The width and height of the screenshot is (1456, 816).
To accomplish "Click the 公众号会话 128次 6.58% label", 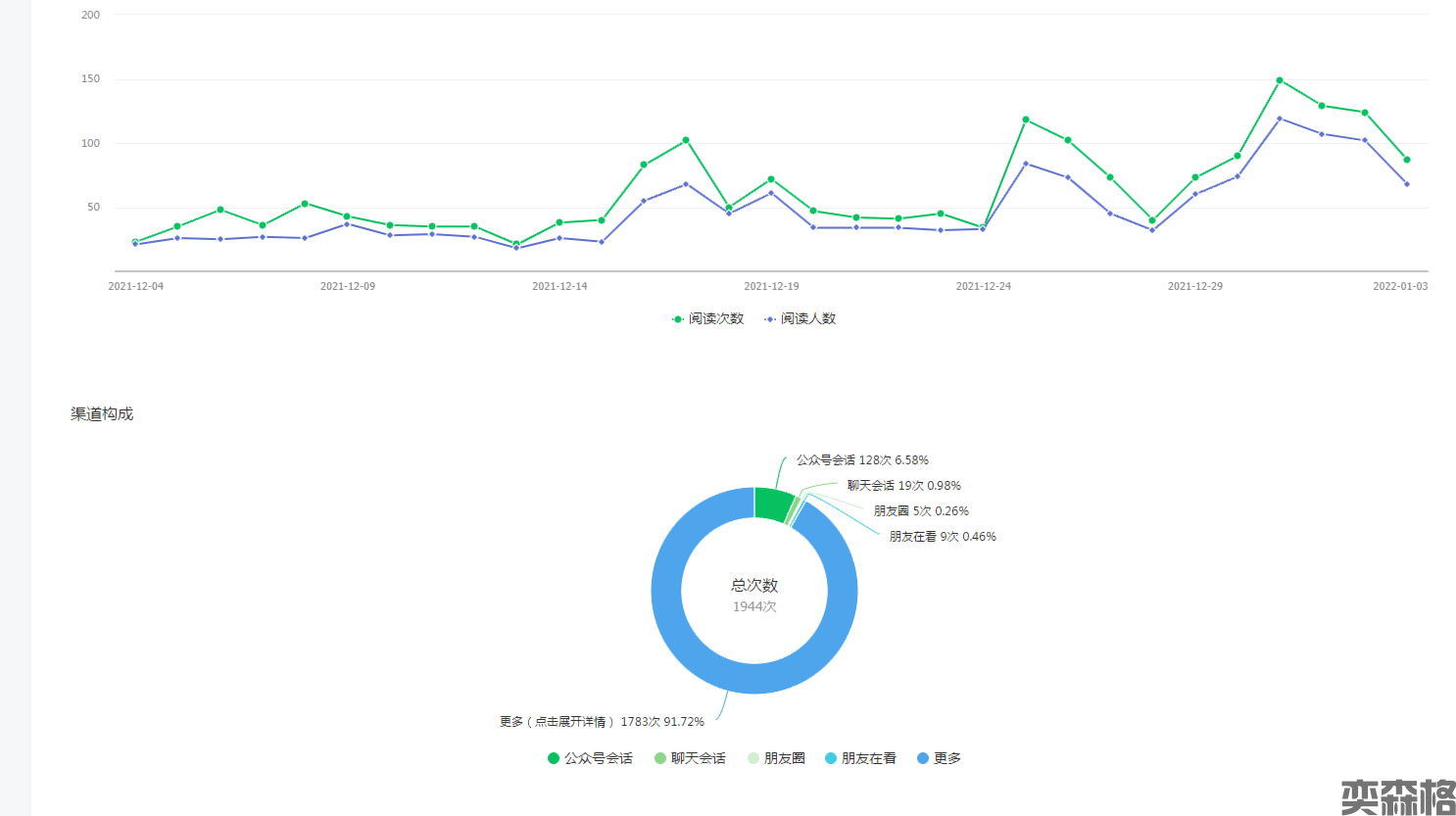I will click(862, 459).
